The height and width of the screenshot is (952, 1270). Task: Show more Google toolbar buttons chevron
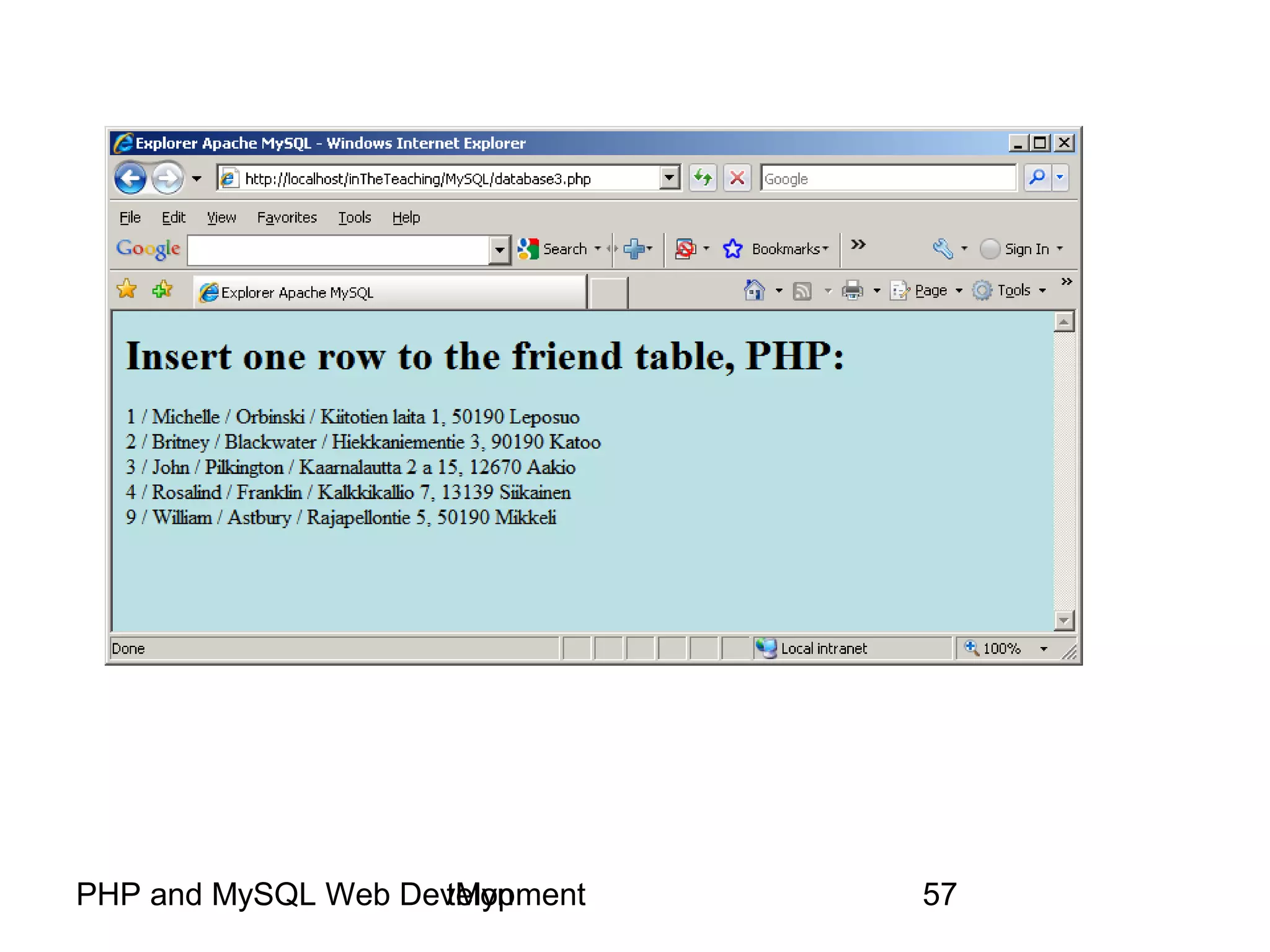click(858, 245)
